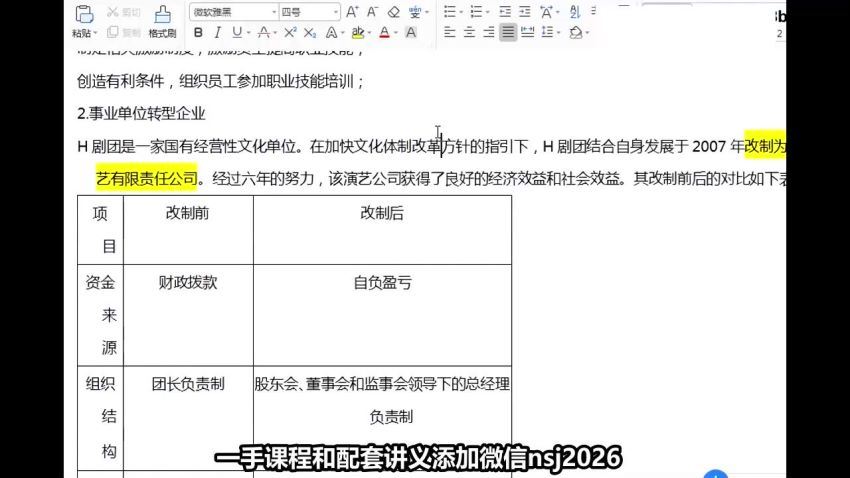Click the increase indent icon
This screenshot has width=850, height=478.
525,11
